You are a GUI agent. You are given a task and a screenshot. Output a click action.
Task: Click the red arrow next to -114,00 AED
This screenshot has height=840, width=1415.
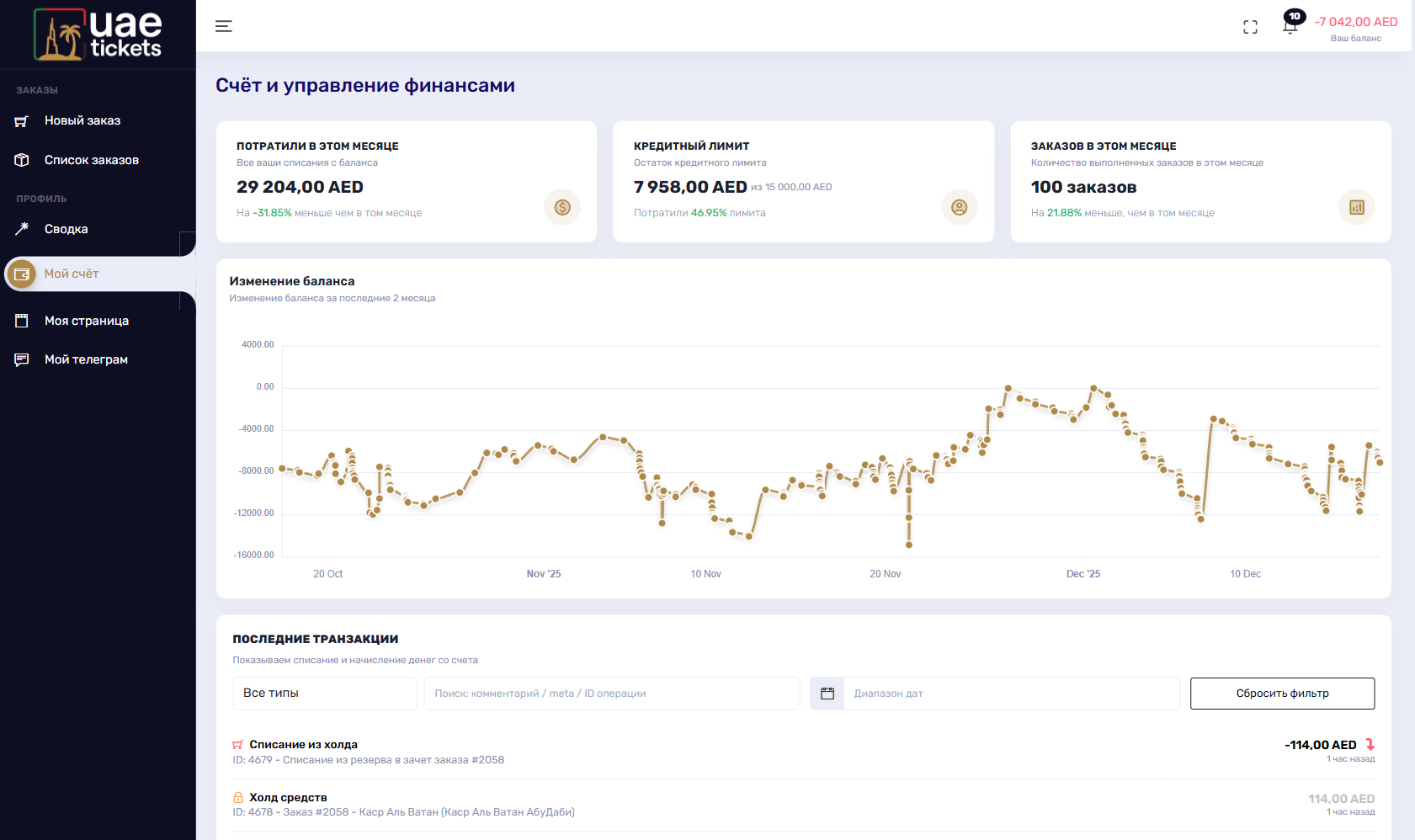[x=1370, y=744]
